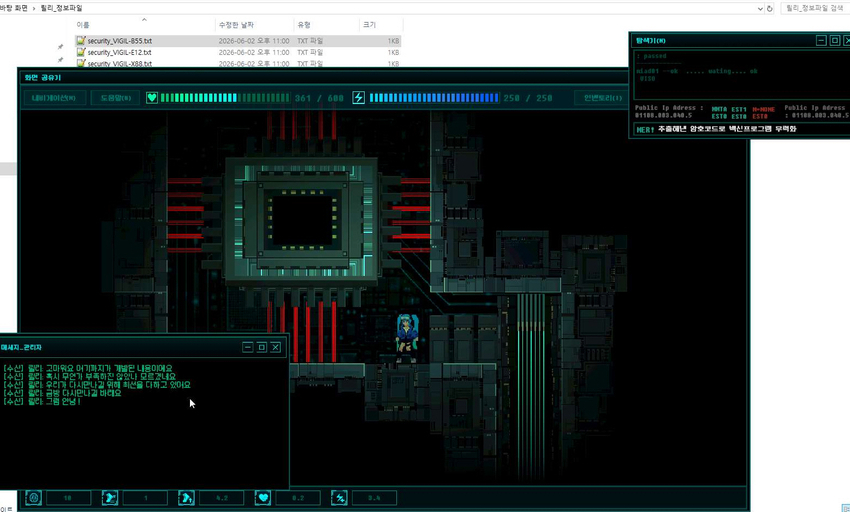Click the green health bar 361 / 600
This screenshot has width=850, height=512.
225,98
